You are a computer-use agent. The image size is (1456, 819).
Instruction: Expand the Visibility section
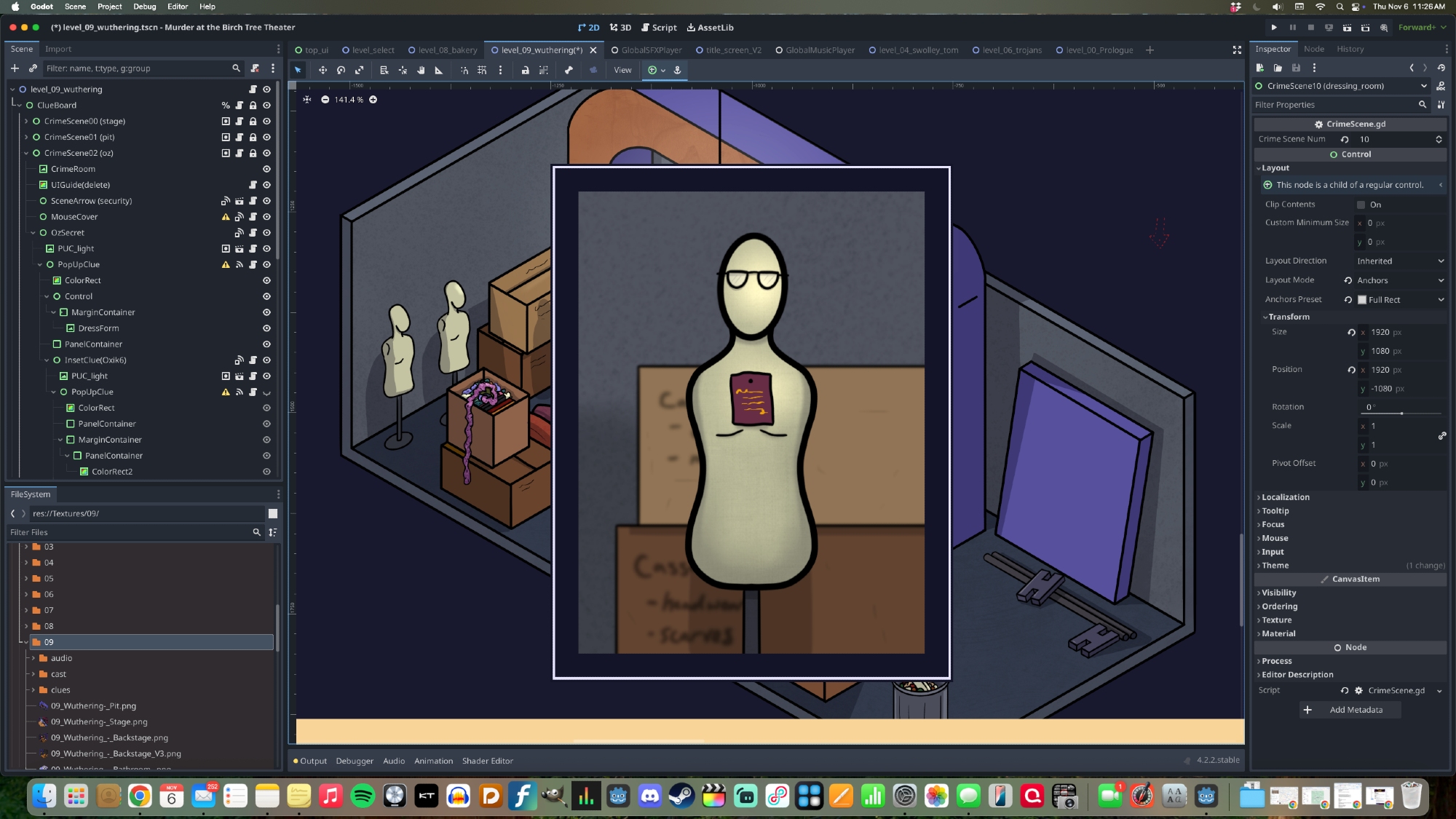pyautogui.click(x=1278, y=593)
